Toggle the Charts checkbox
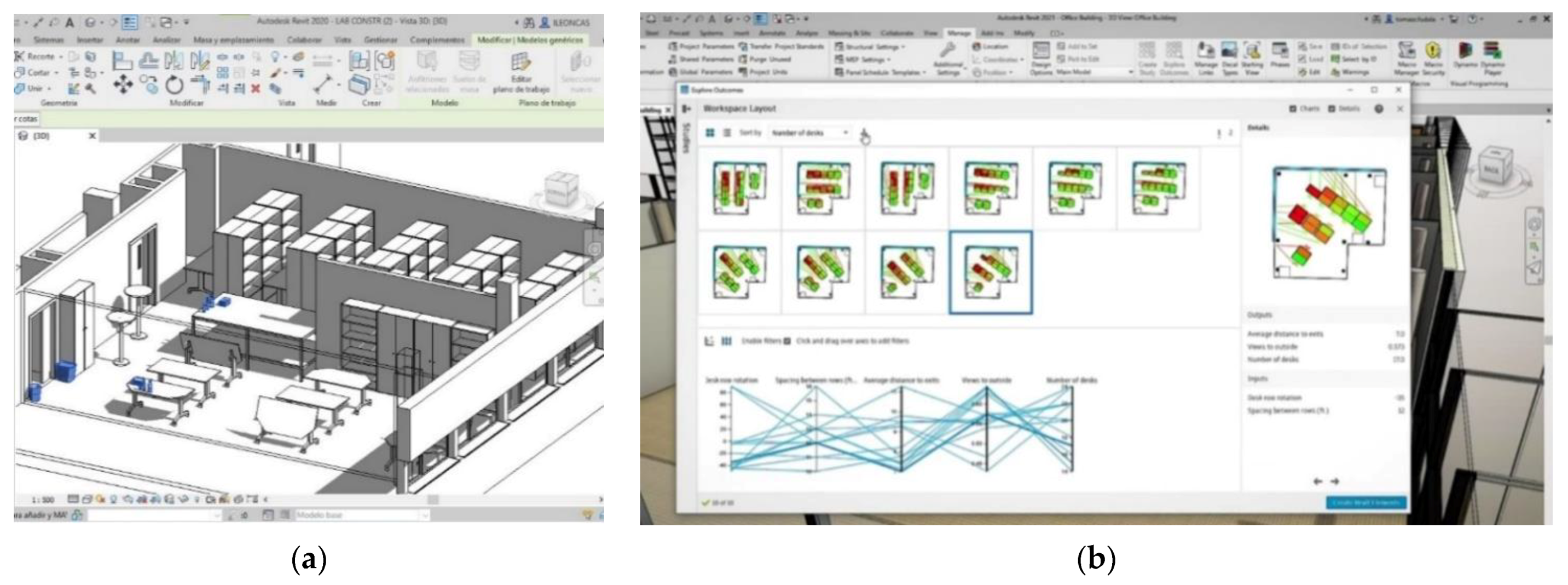Screen dimensions: 1568x585 [x=1292, y=109]
